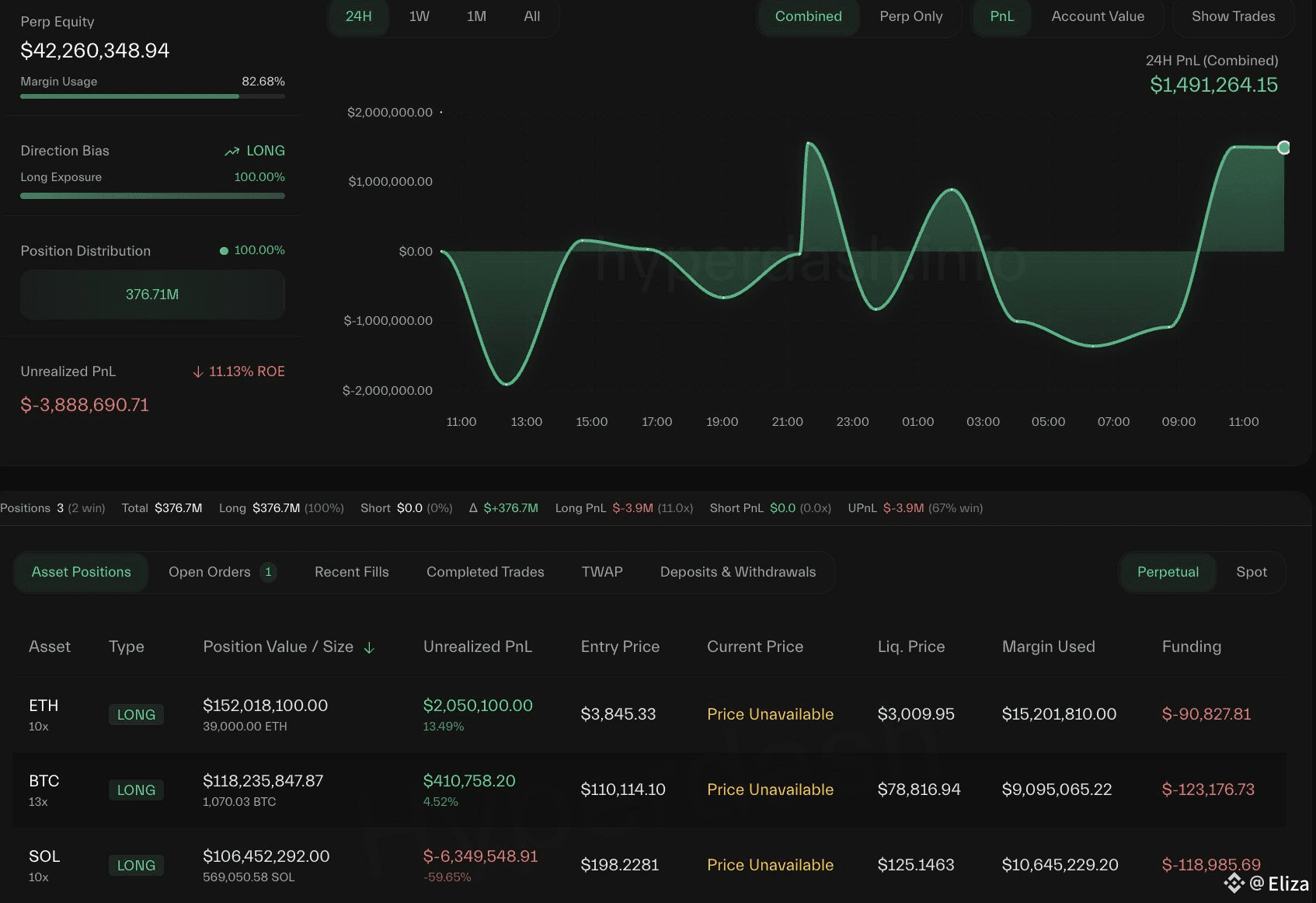Click the SOL LONG type badge
The height and width of the screenshot is (903, 1316).
click(136, 866)
